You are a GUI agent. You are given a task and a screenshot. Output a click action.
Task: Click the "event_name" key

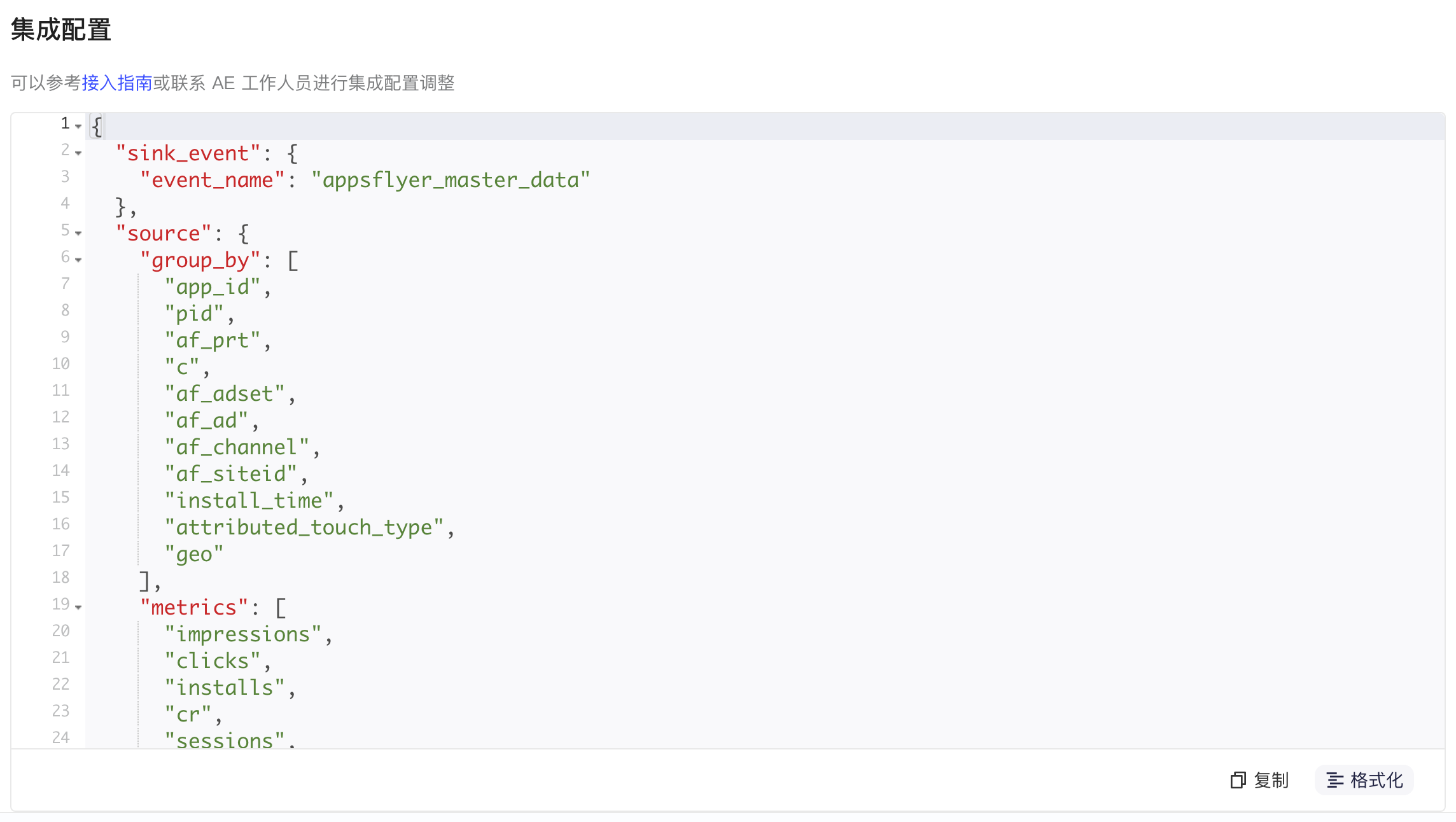pos(213,180)
